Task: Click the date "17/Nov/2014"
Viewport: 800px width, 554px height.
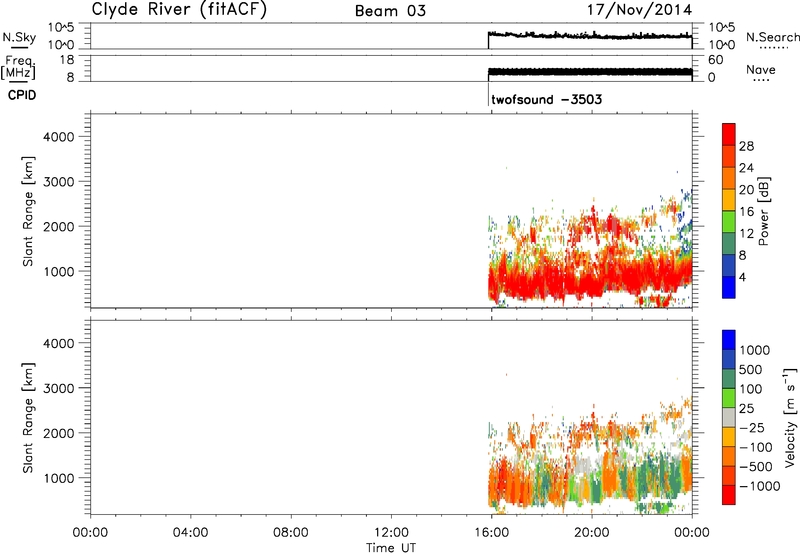Action: coord(639,10)
